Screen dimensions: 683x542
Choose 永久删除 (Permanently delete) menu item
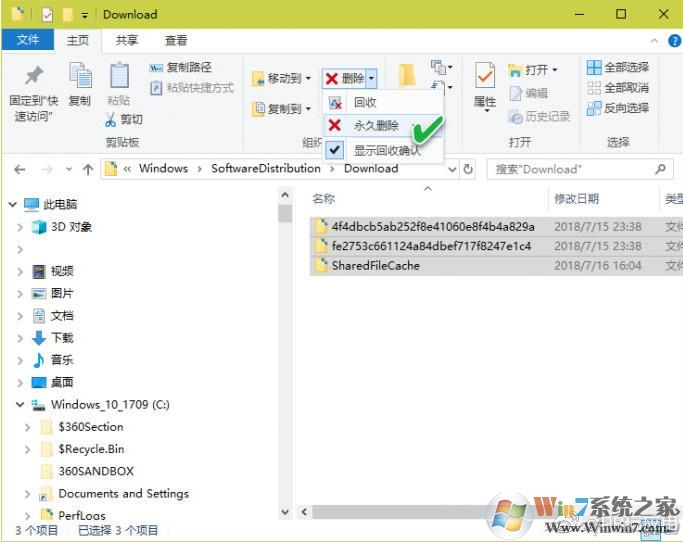tap(383, 126)
